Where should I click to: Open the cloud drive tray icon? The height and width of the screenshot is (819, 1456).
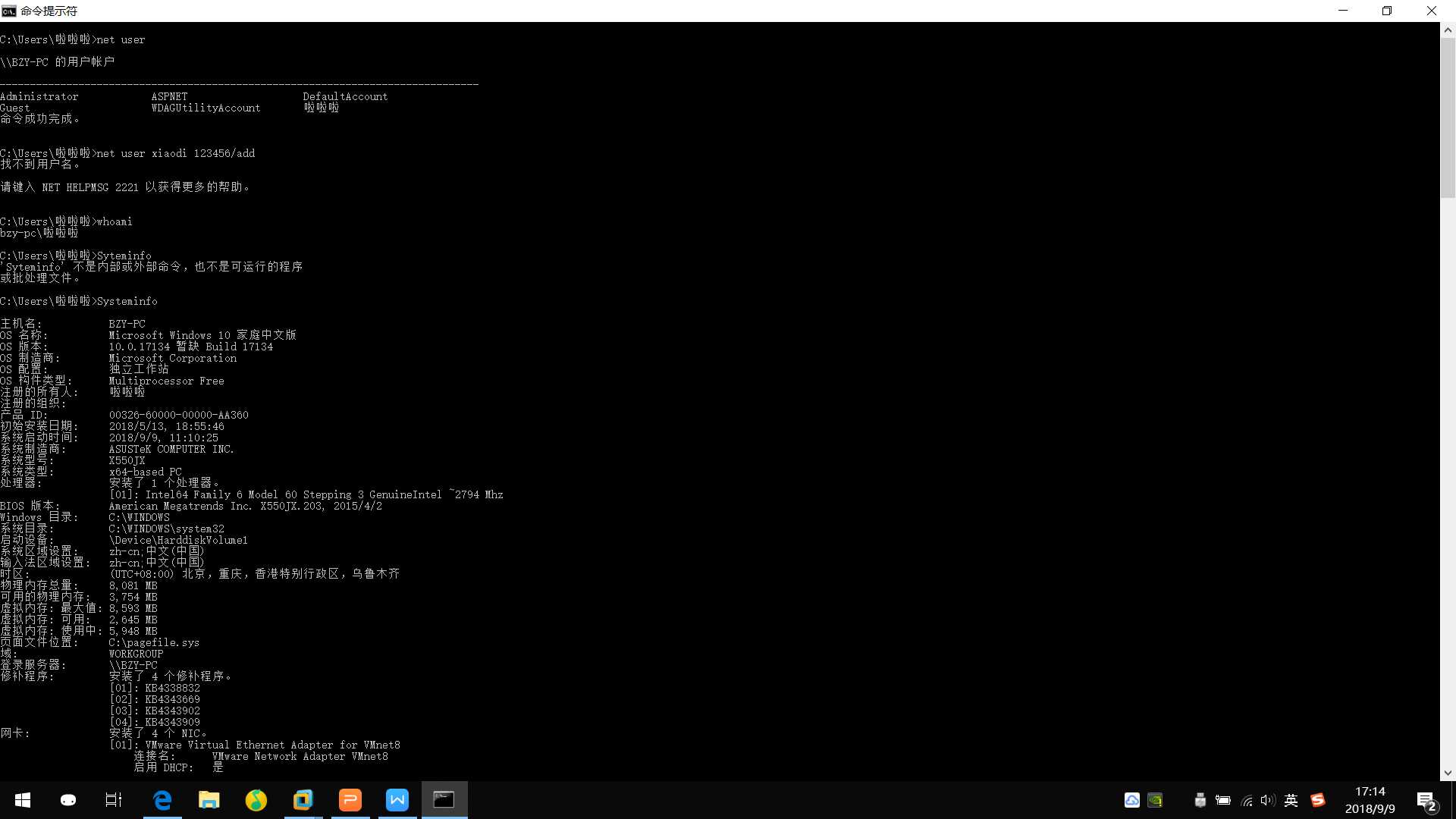click(x=1132, y=800)
